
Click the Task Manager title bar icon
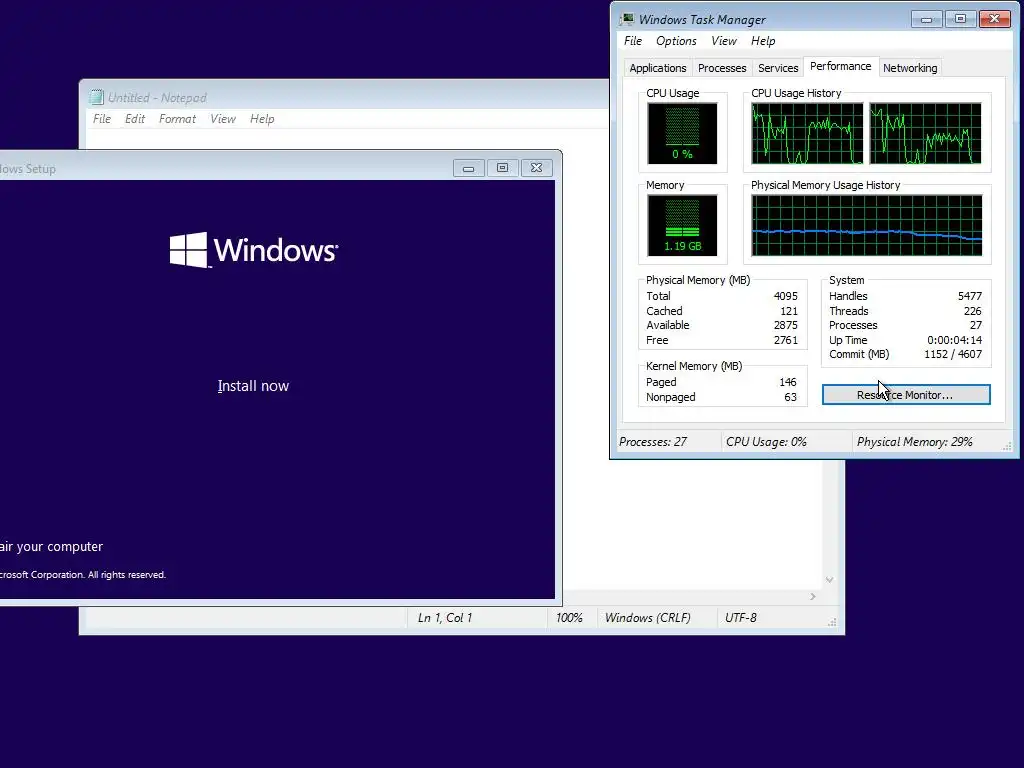coord(627,19)
